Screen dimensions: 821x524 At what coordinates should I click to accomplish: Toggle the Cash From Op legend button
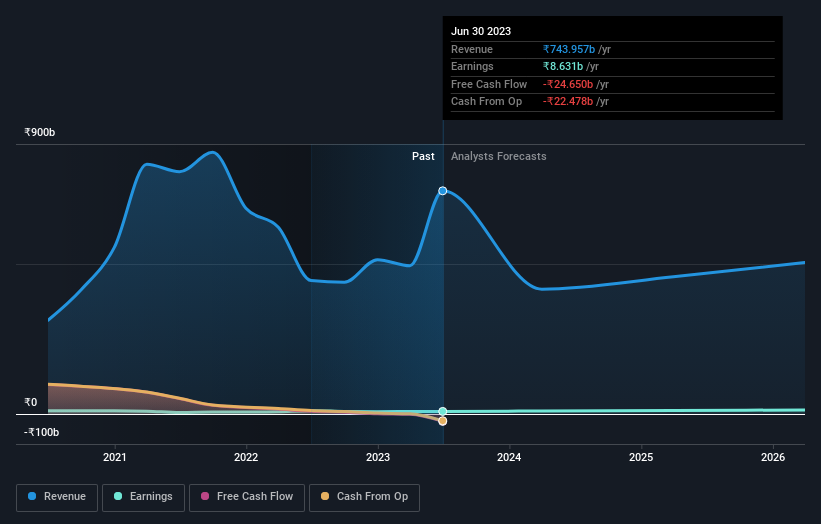click(x=364, y=497)
